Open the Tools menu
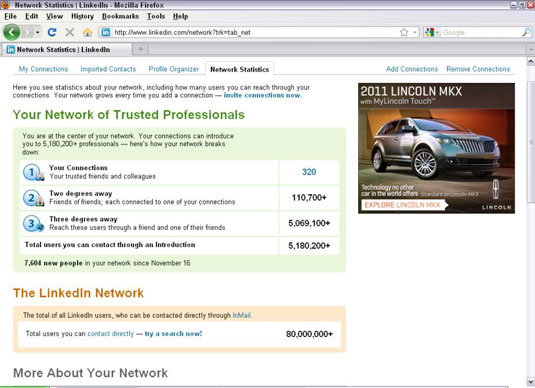The image size is (535, 388). (156, 16)
